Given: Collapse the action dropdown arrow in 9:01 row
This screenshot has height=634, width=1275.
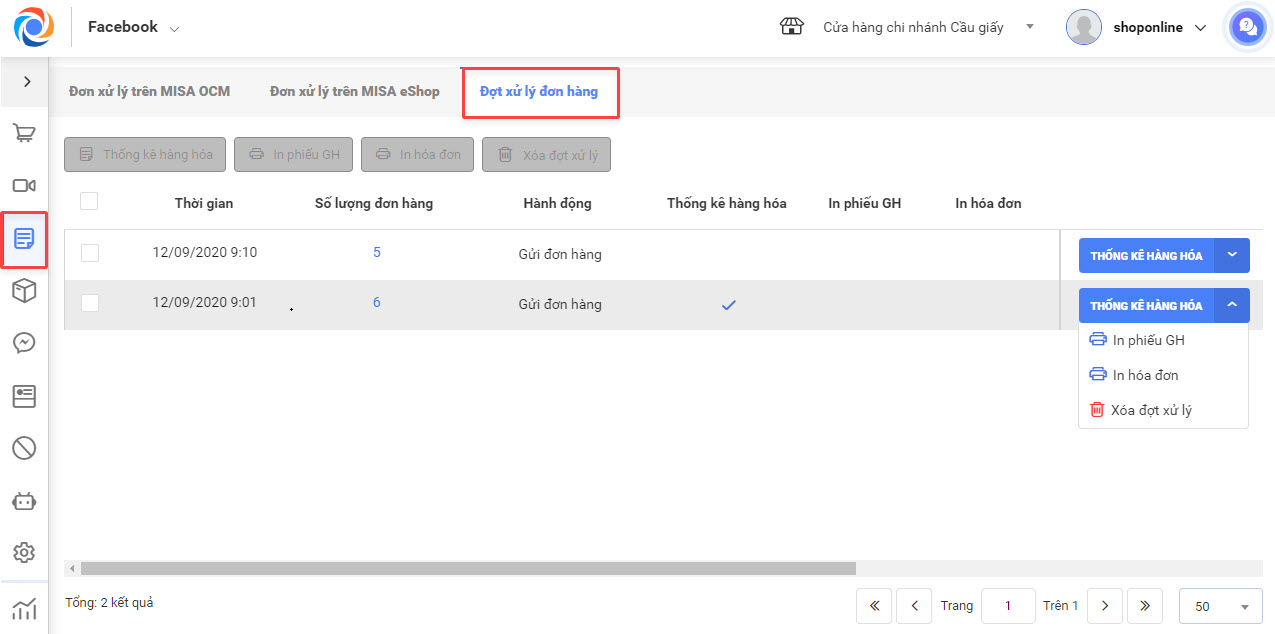Looking at the screenshot, I should point(1232,306).
